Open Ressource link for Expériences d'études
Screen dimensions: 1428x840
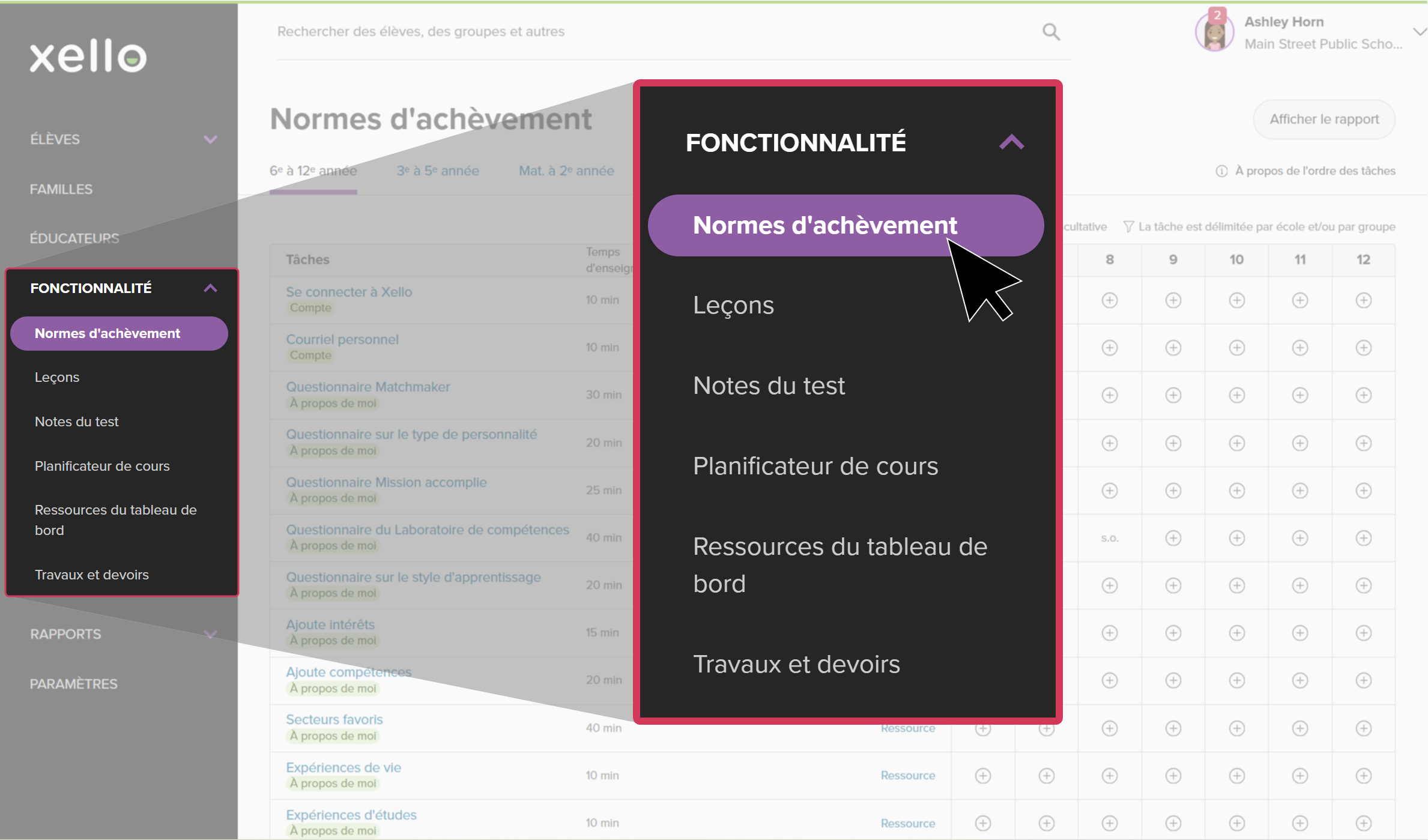tap(908, 823)
